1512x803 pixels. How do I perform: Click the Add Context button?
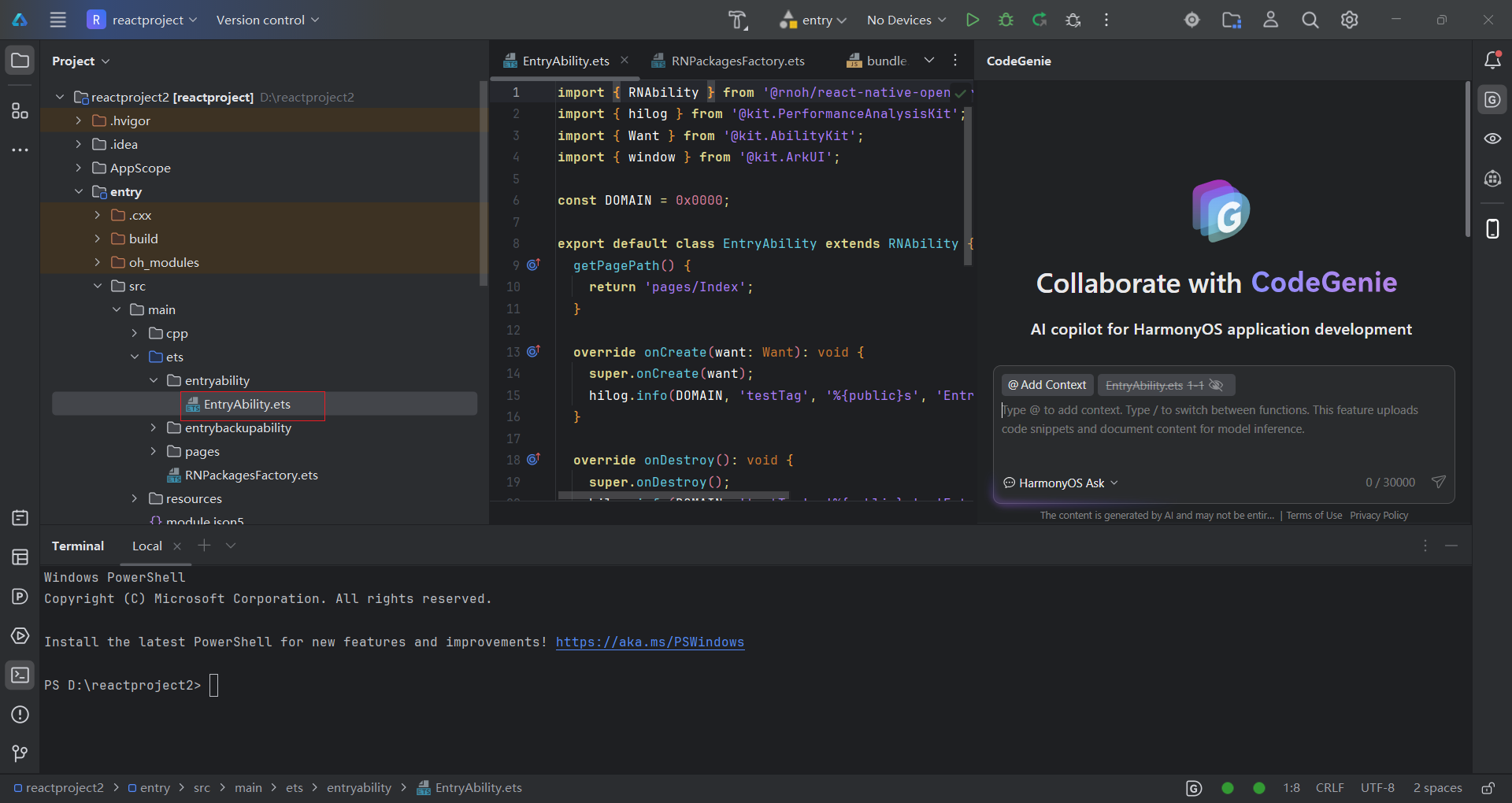(x=1047, y=385)
